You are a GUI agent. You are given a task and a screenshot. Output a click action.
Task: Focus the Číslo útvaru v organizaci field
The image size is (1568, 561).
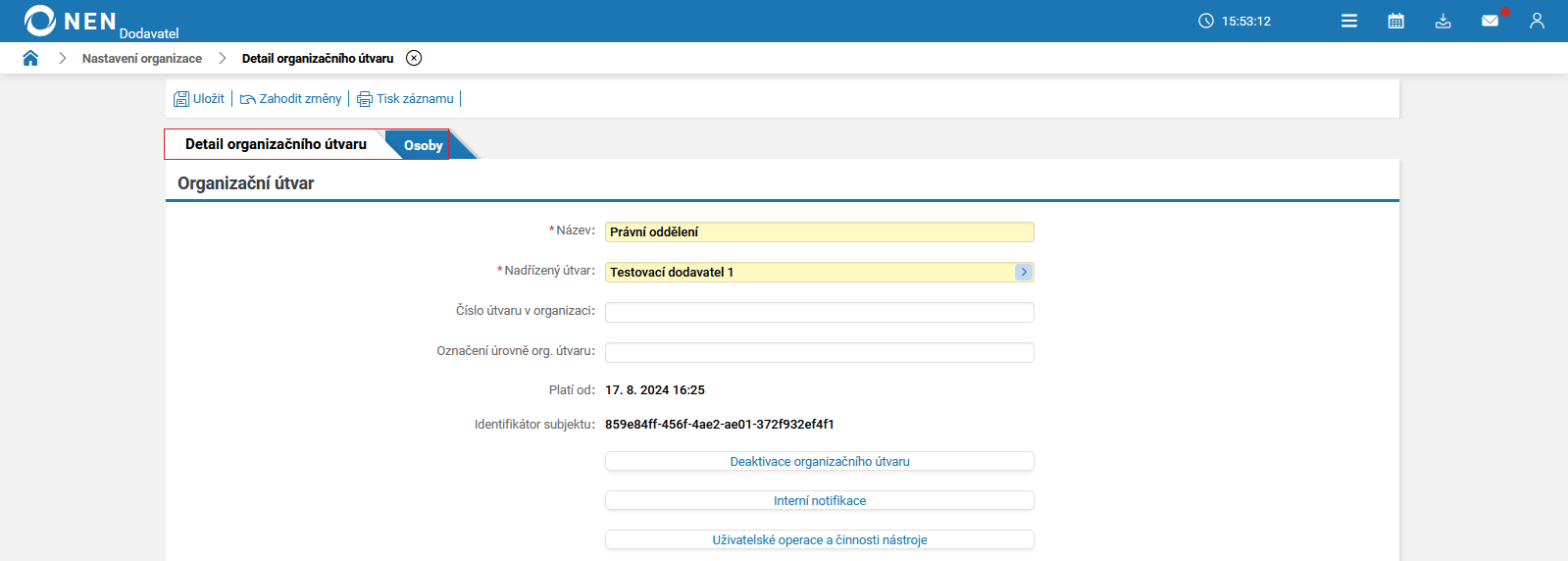pyautogui.click(x=820, y=312)
